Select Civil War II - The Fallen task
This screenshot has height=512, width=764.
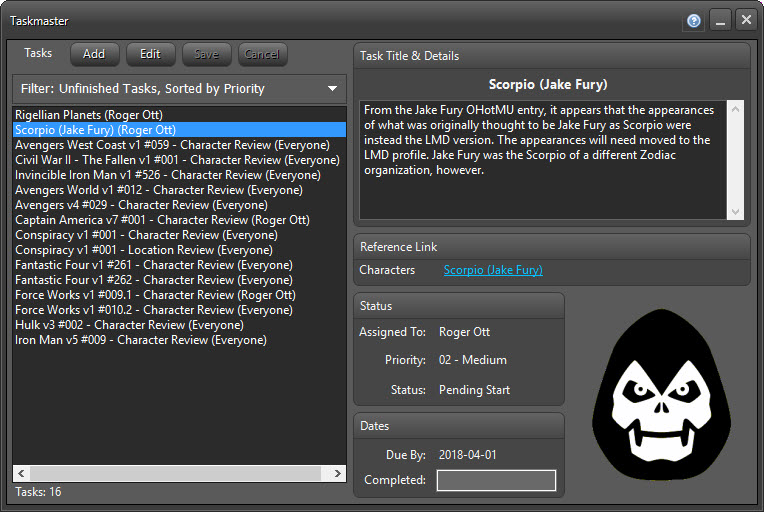coord(179,160)
